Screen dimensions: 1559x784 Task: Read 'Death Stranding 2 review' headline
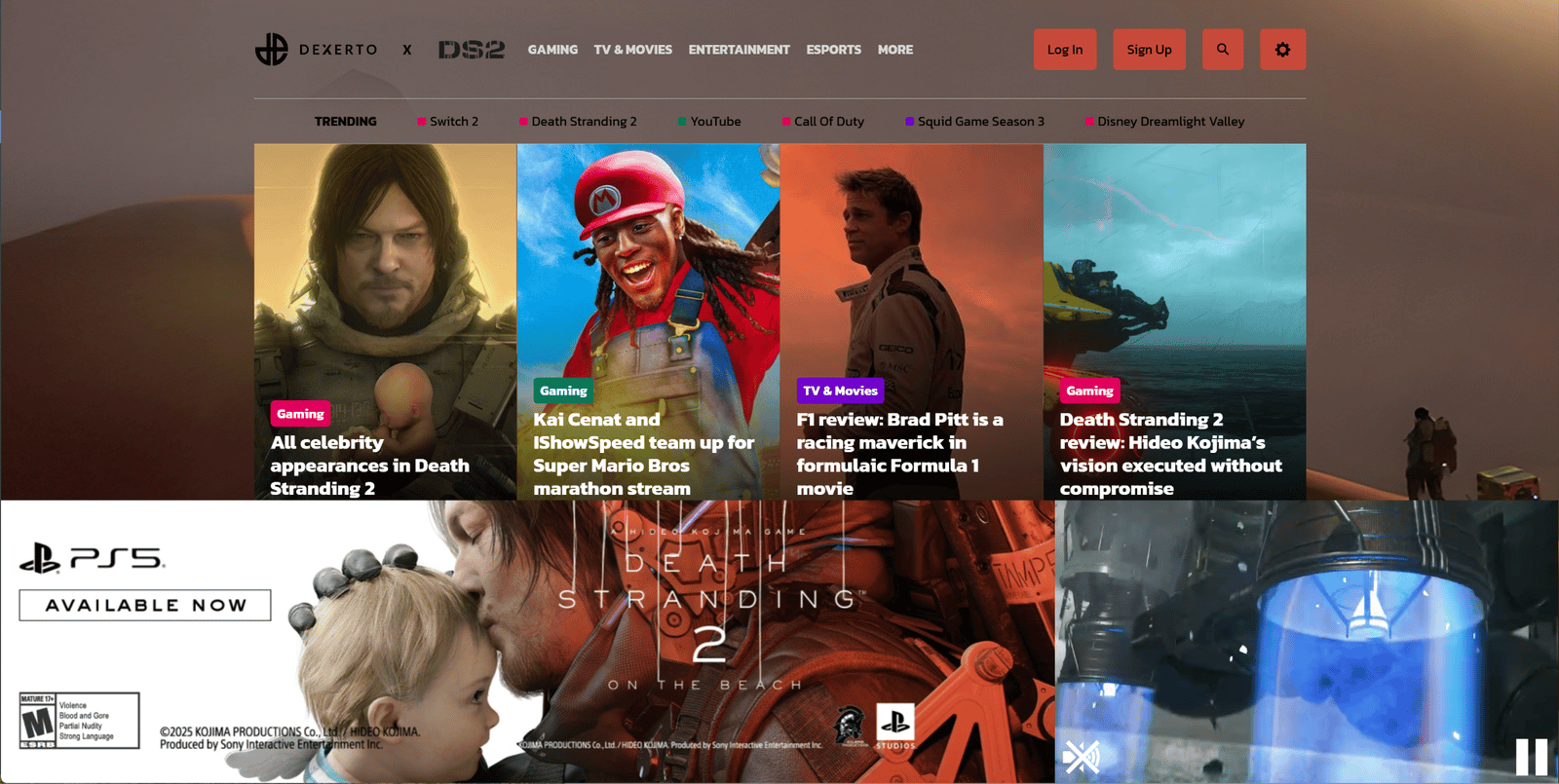coord(1171,454)
